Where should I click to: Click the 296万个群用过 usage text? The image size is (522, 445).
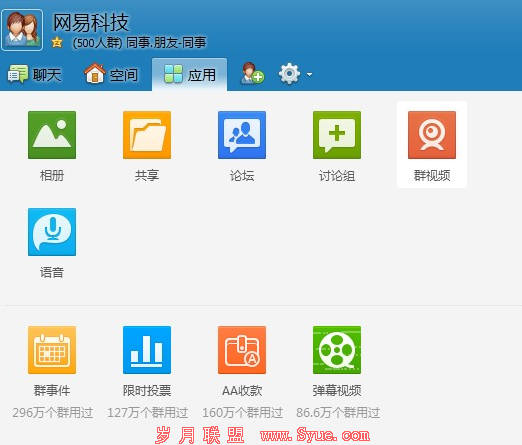click(53, 413)
